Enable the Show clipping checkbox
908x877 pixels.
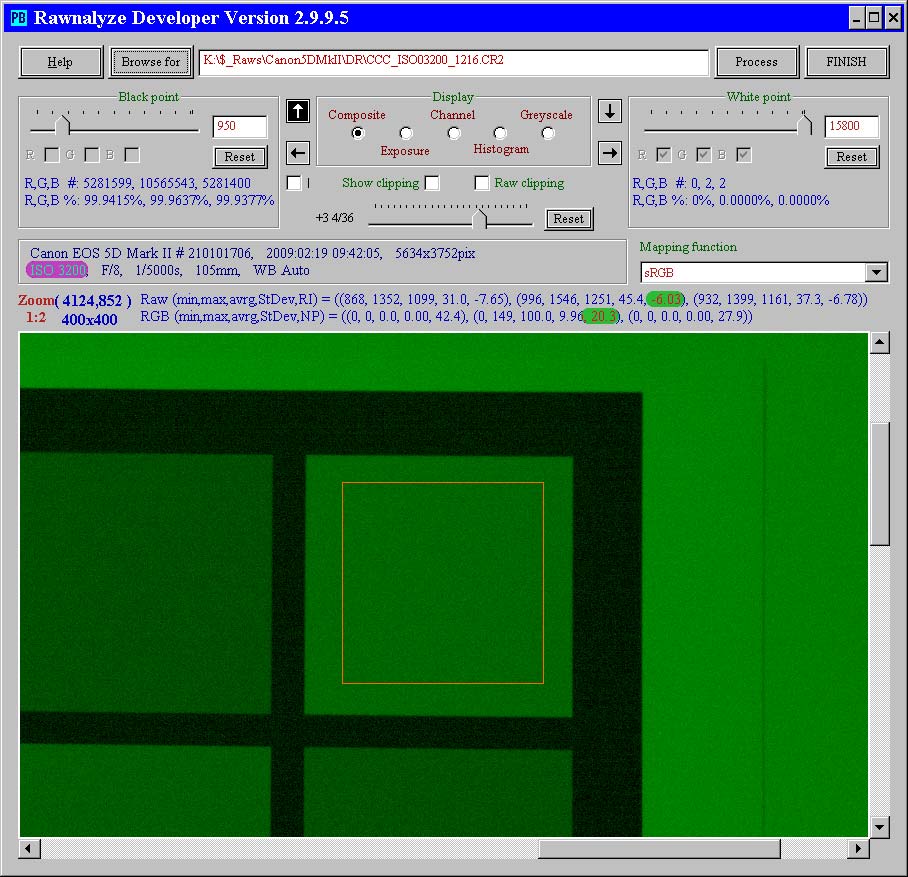432,183
